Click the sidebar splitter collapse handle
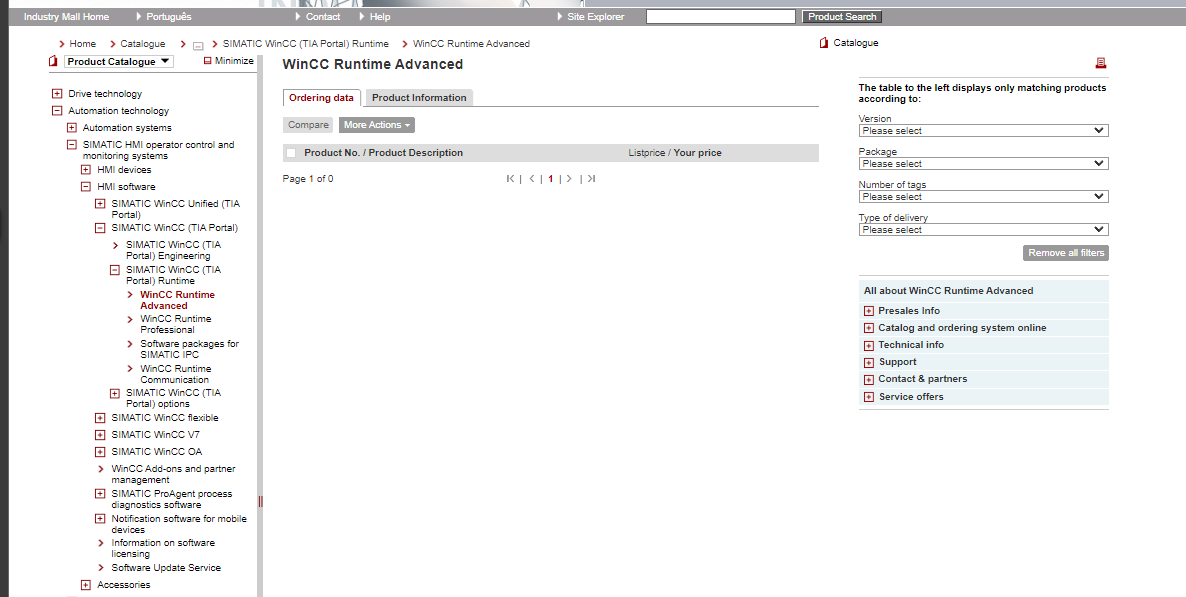Screen dimensions: 1186x597 pyautogui.click(x=260, y=501)
